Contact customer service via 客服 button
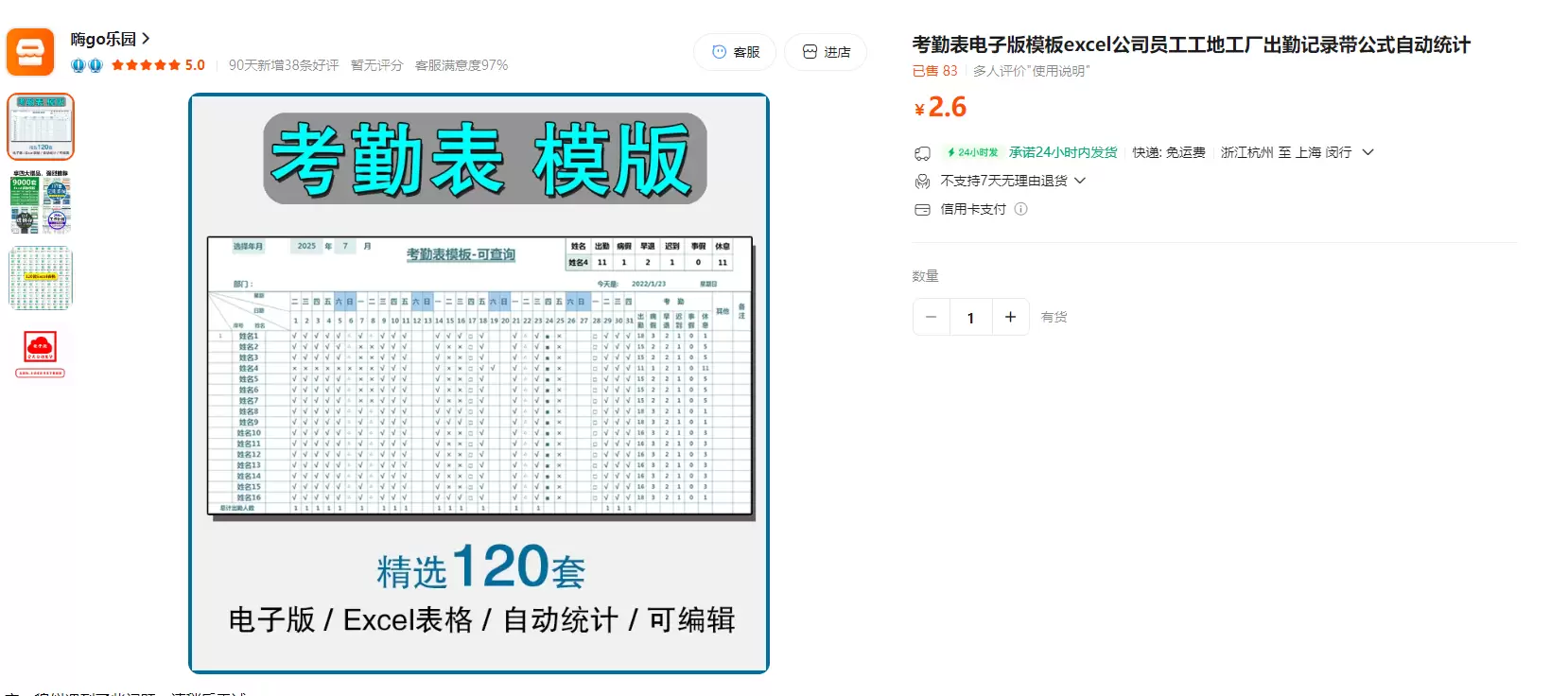1568x696 pixels. coord(735,52)
